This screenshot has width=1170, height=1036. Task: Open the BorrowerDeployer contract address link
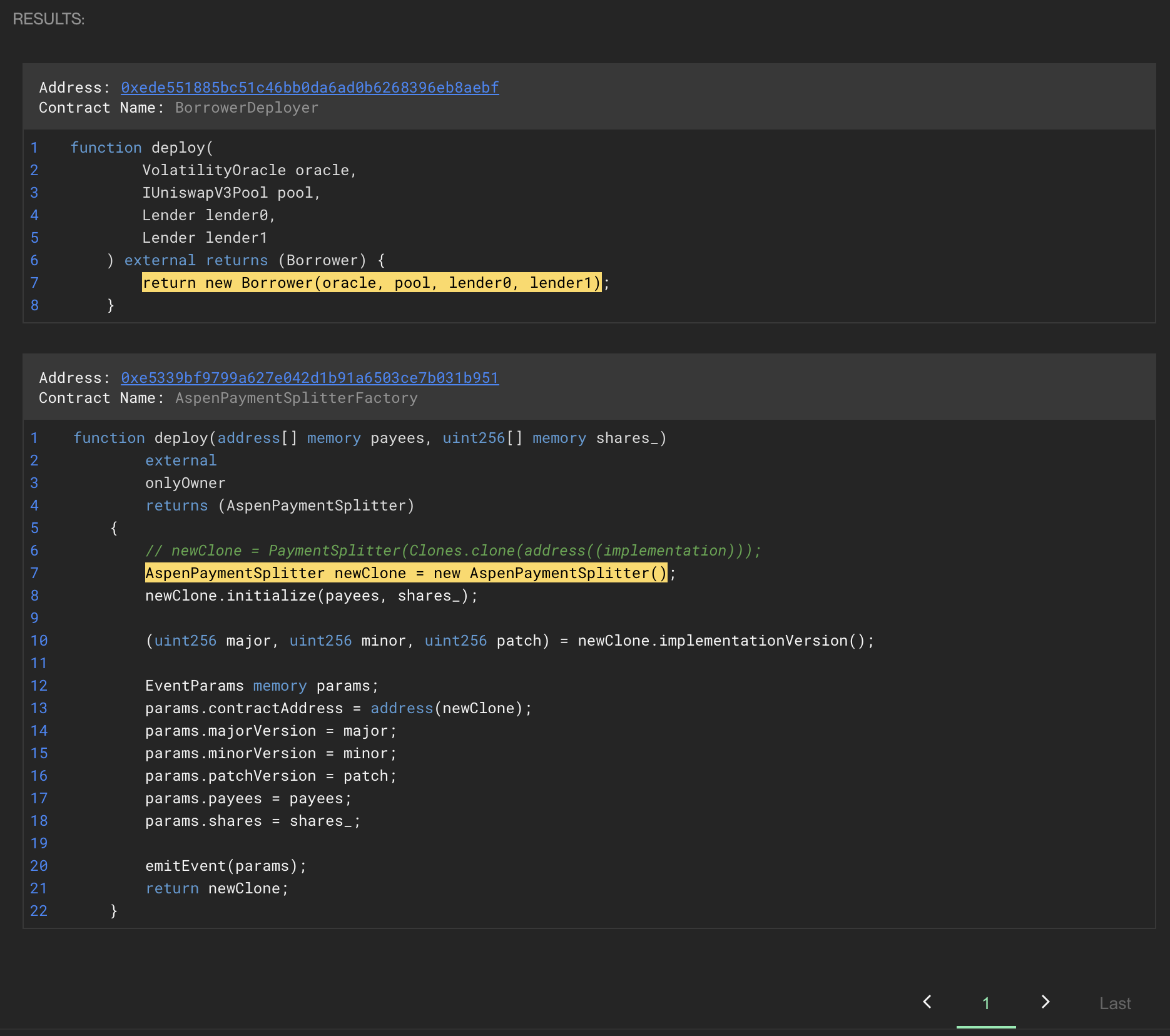(x=310, y=88)
